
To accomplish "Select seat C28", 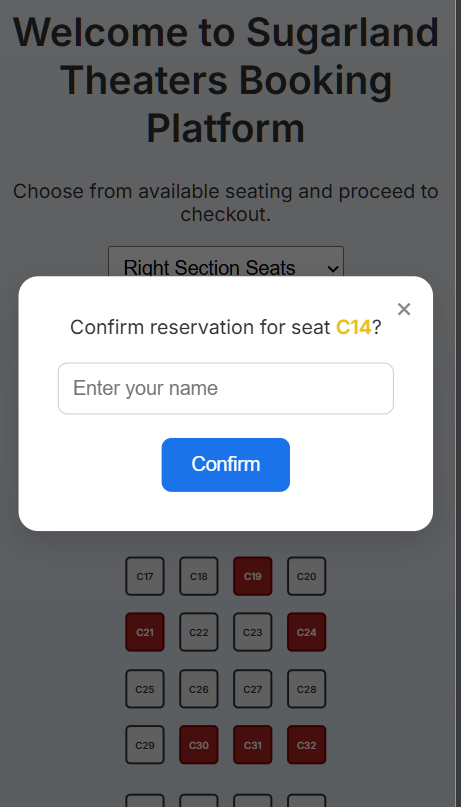I will (x=307, y=689).
